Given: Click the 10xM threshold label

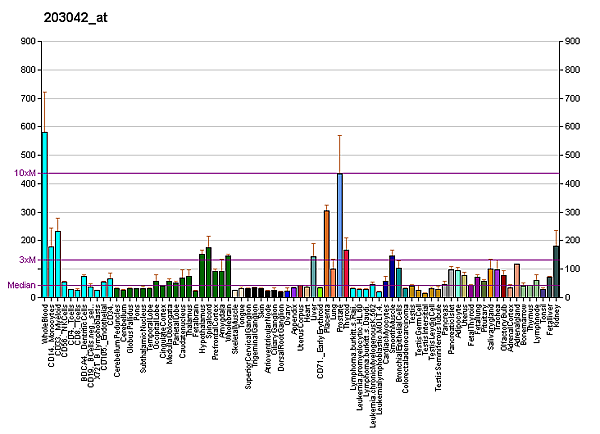Looking at the screenshot, I should click(x=25, y=173).
